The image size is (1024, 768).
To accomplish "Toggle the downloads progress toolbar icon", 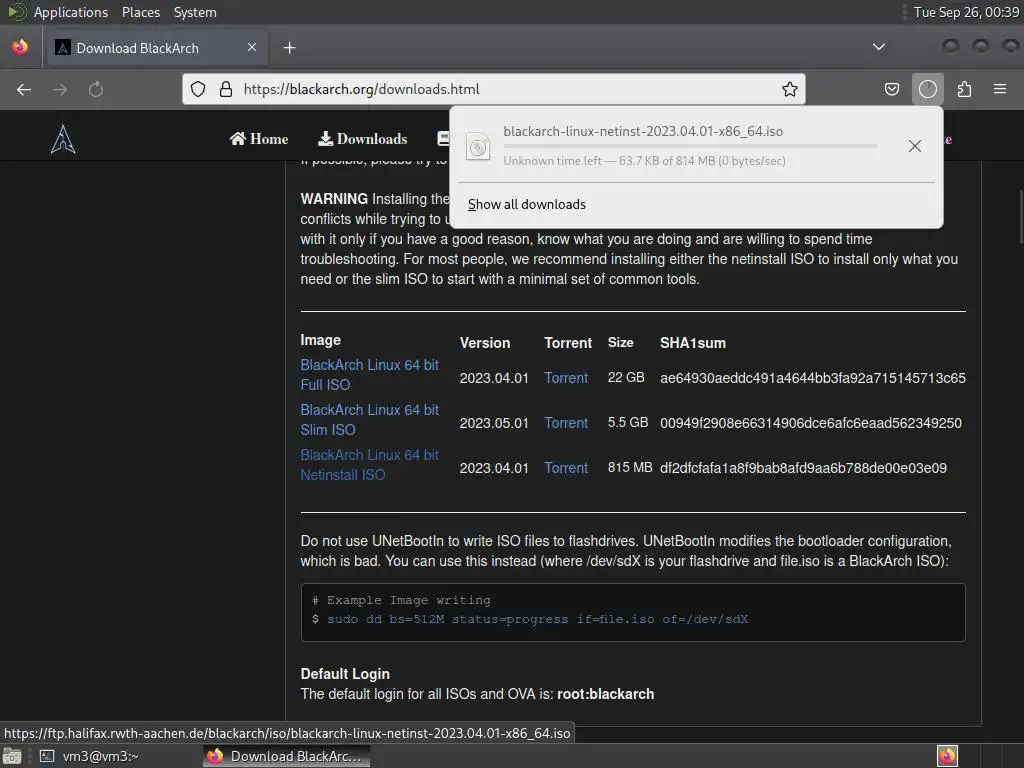I will click(928, 89).
